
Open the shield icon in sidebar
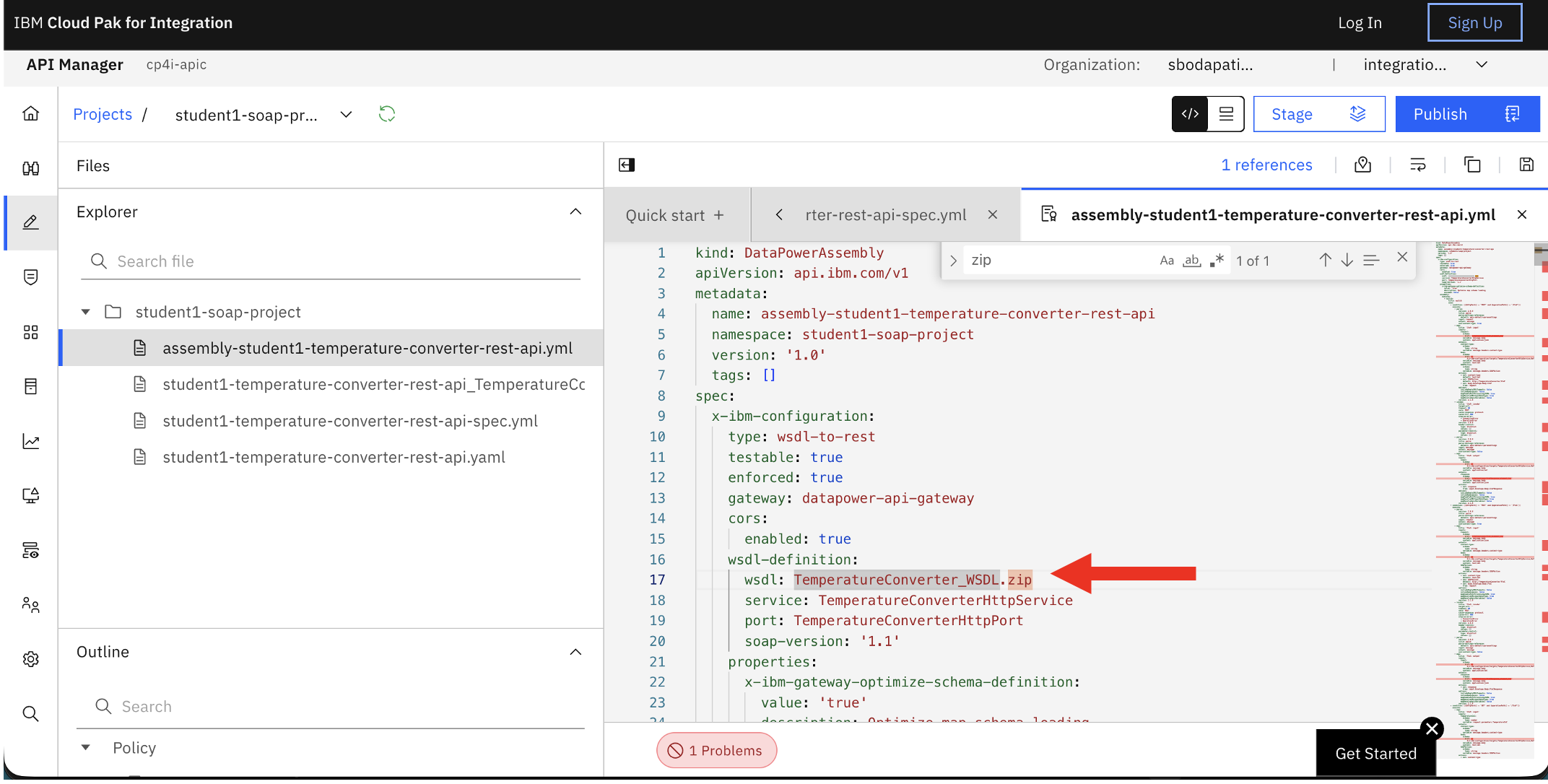click(x=30, y=277)
